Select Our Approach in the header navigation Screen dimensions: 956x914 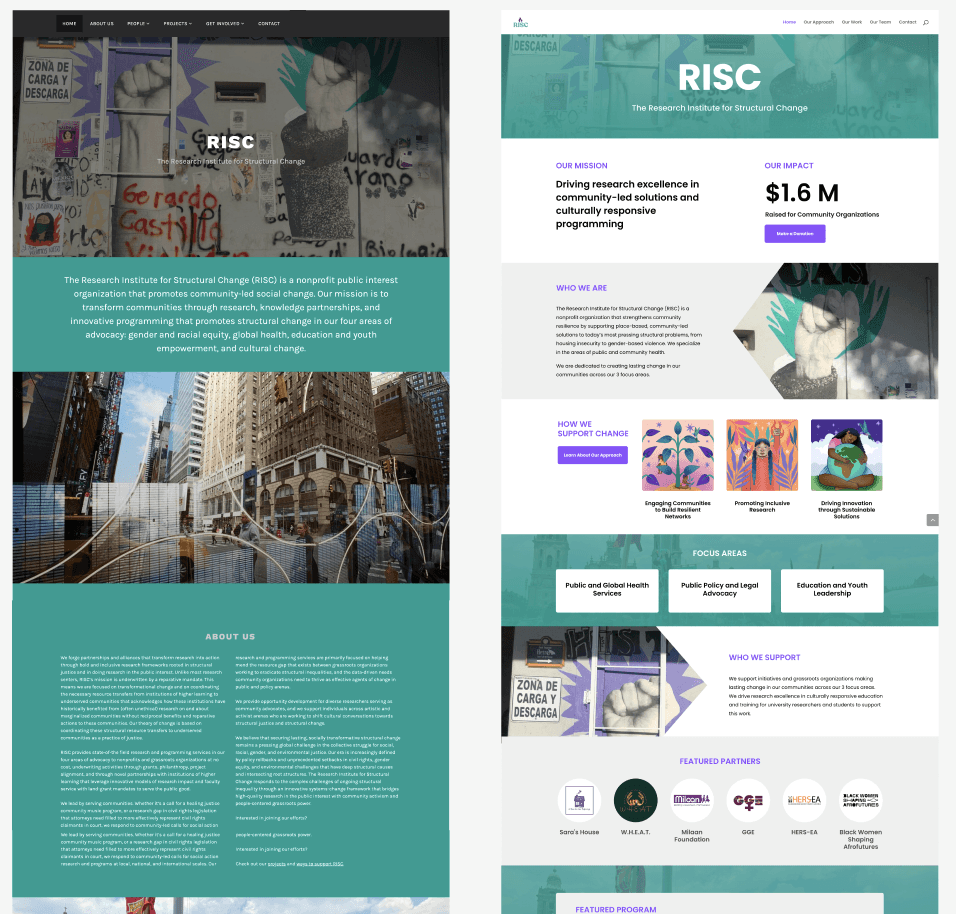819,21
